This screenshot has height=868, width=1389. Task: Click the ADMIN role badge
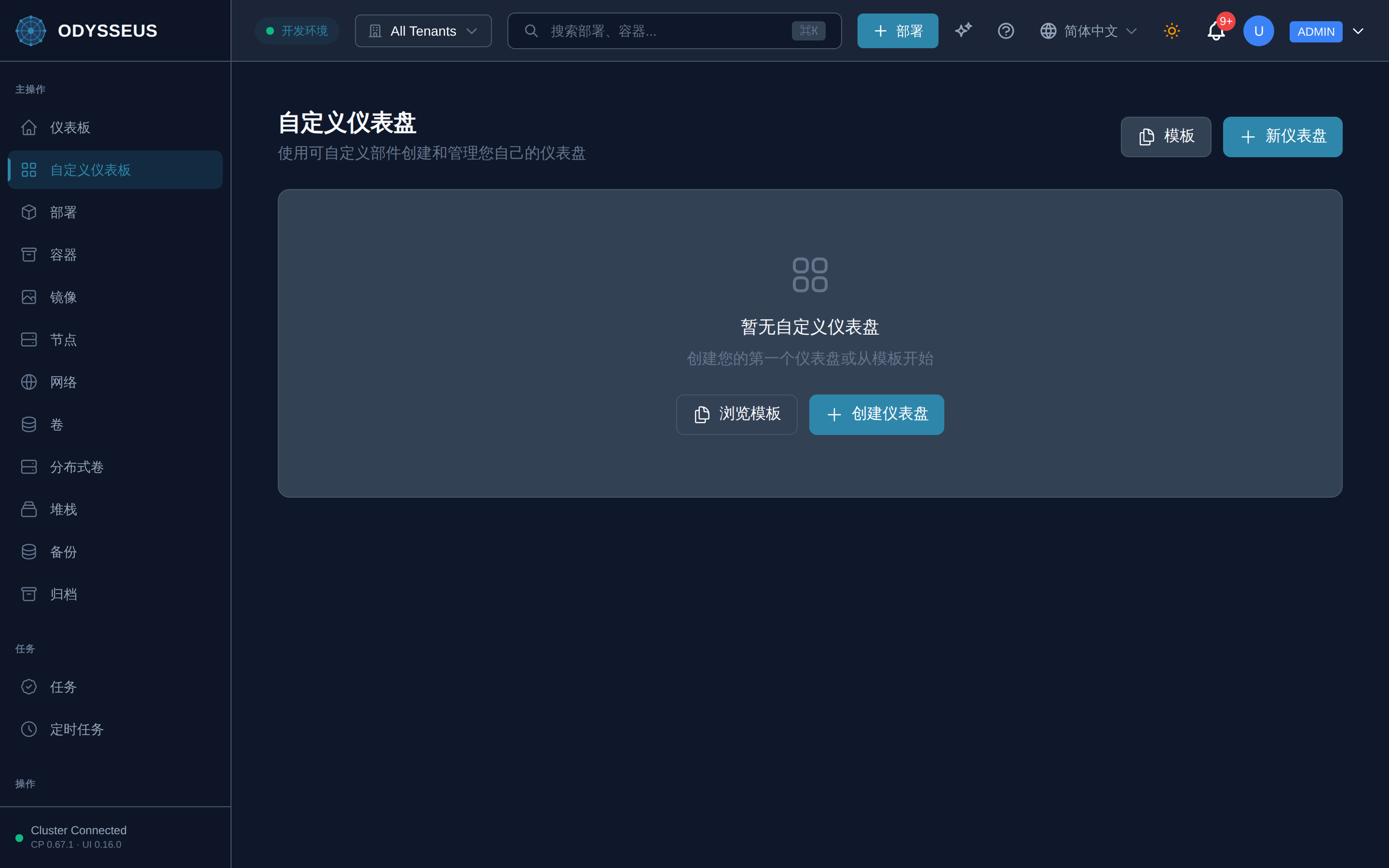[1316, 31]
